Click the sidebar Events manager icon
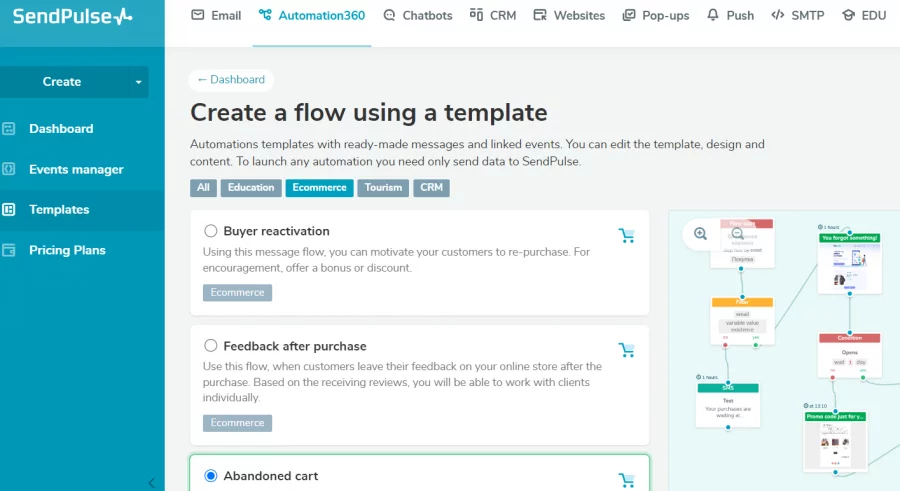Viewport: 900px width, 491px height. (x=8, y=169)
